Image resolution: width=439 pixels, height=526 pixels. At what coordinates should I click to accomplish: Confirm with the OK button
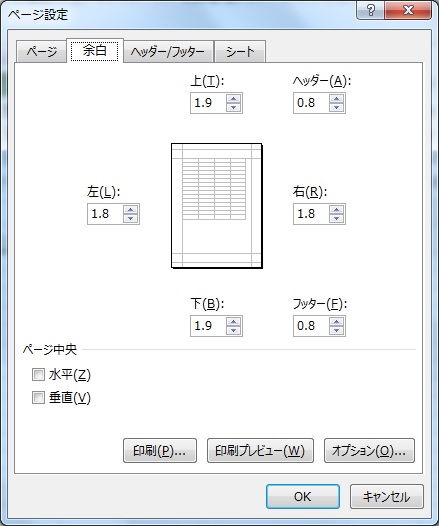[303, 496]
